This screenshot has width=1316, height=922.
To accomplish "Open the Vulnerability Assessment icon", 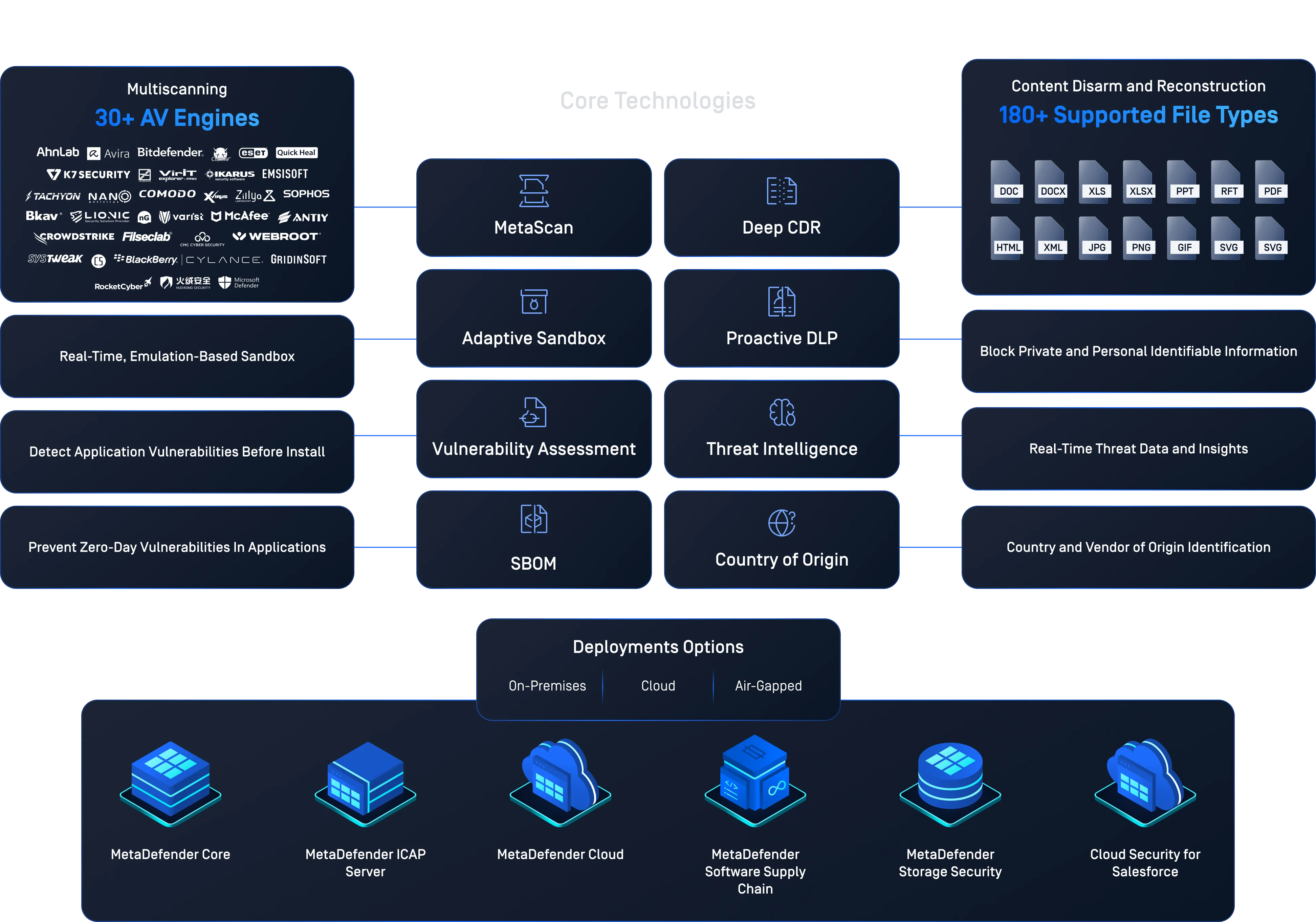I will point(533,412).
